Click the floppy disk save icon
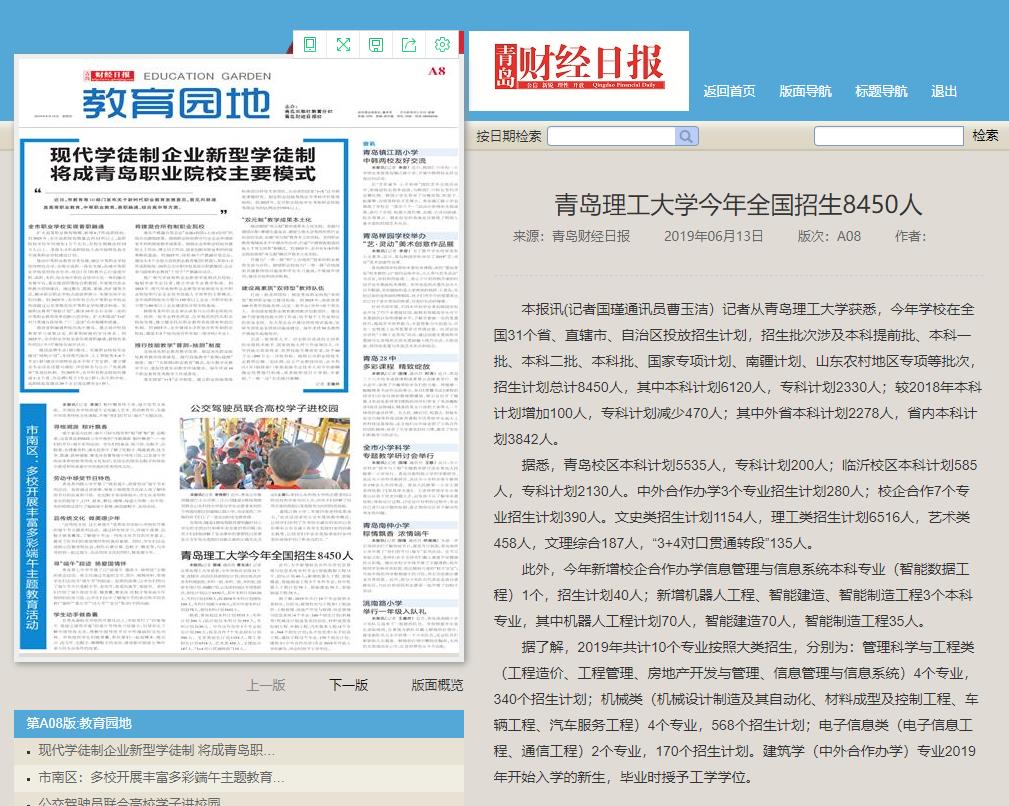1009x806 pixels. click(376, 44)
